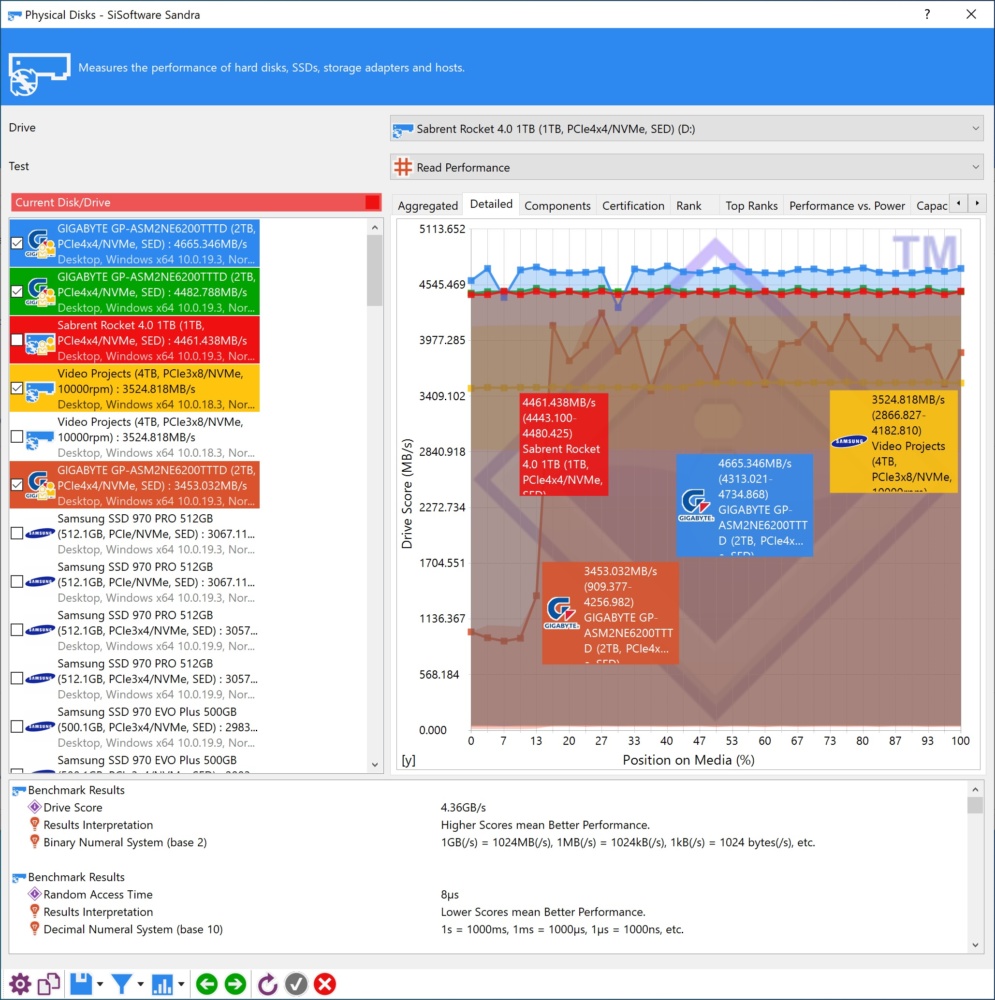
Task: Open the filter icon dropdown arrow
Action: coord(140,984)
